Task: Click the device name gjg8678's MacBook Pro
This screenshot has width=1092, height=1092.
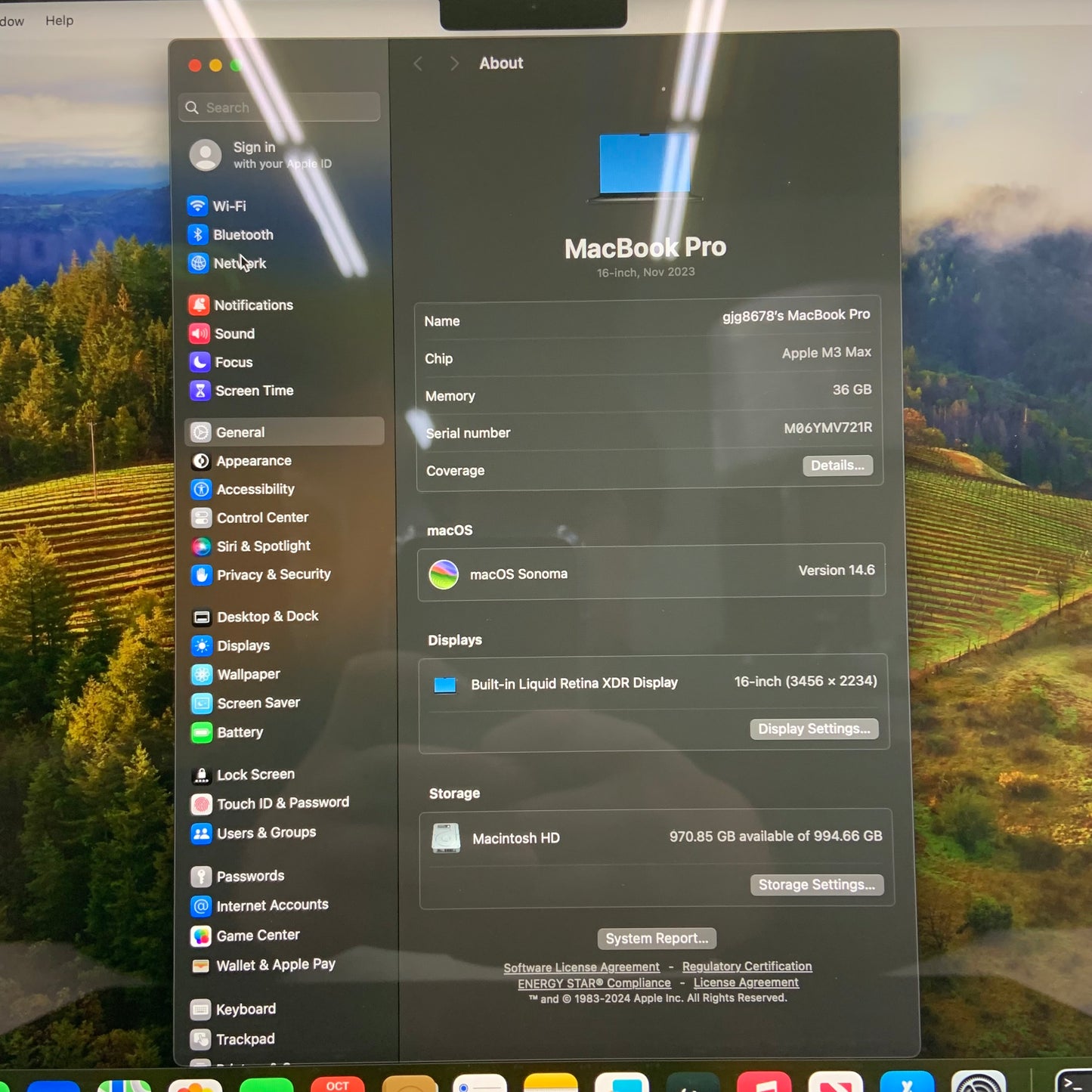Action: pyautogui.click(x=796, y=315)
